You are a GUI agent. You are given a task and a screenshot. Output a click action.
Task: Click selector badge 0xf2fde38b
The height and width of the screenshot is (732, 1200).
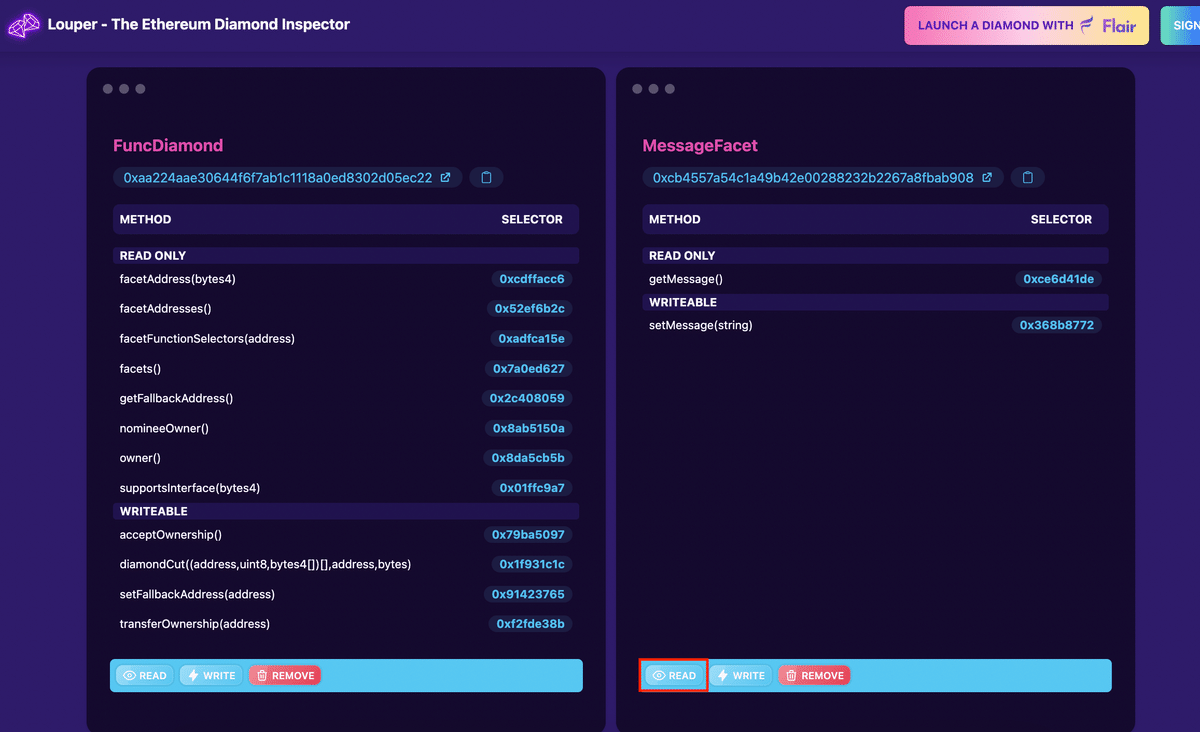pos(531,624)
